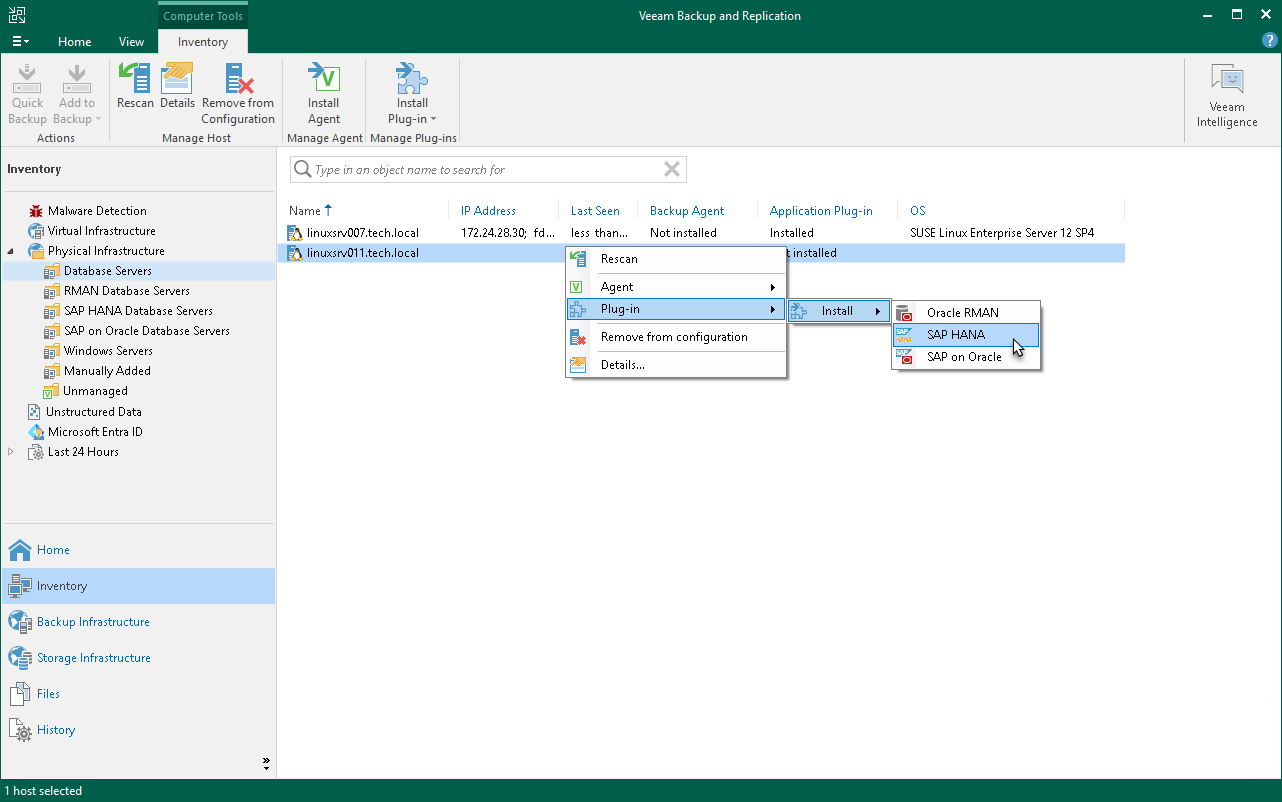
Task: Click the Files navigation icon
Action: [20, 694]
